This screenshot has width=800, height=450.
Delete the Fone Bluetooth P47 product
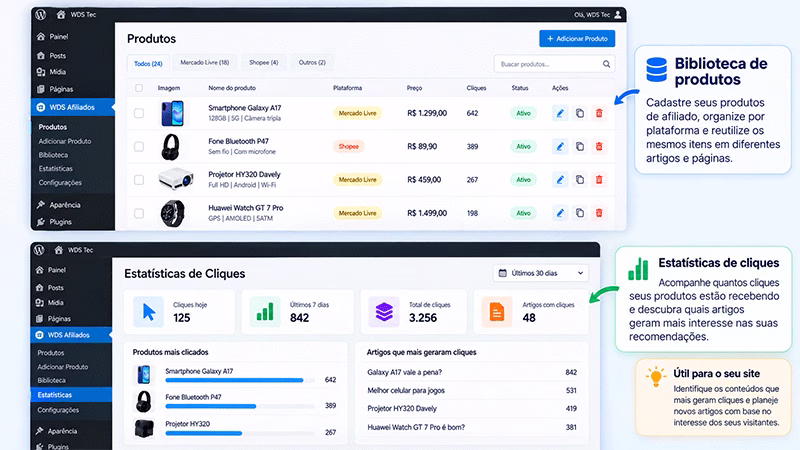coord(599,146)
